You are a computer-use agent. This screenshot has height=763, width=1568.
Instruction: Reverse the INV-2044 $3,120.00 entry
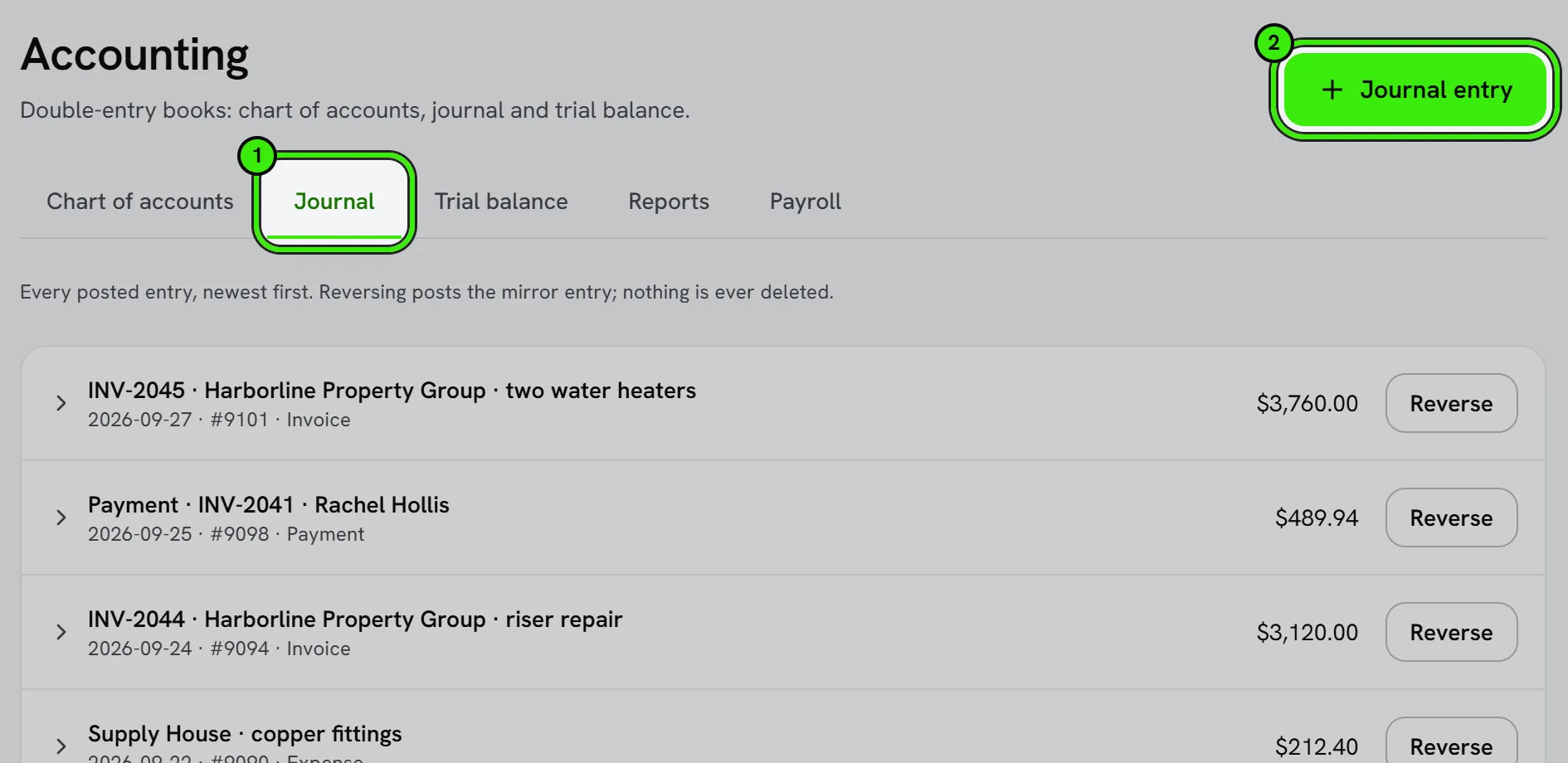coord(1451,632)
